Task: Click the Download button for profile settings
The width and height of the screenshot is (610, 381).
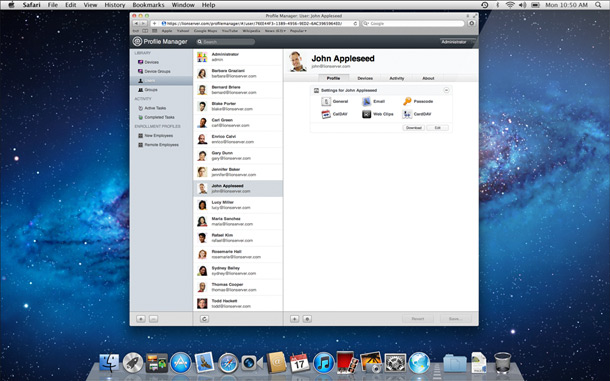Action: pos(414,128)
